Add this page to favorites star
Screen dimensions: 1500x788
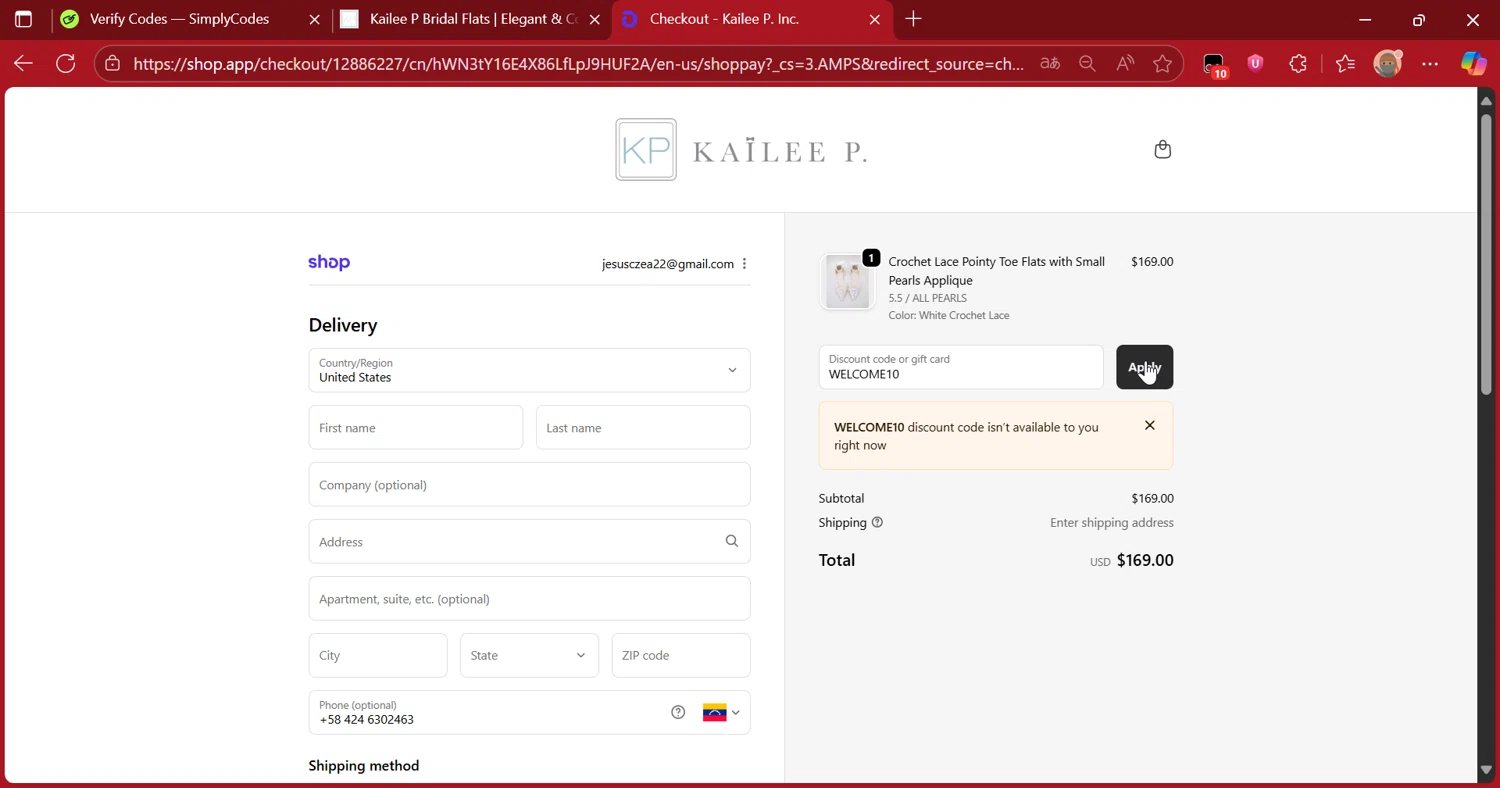(x=1162, y=64)
